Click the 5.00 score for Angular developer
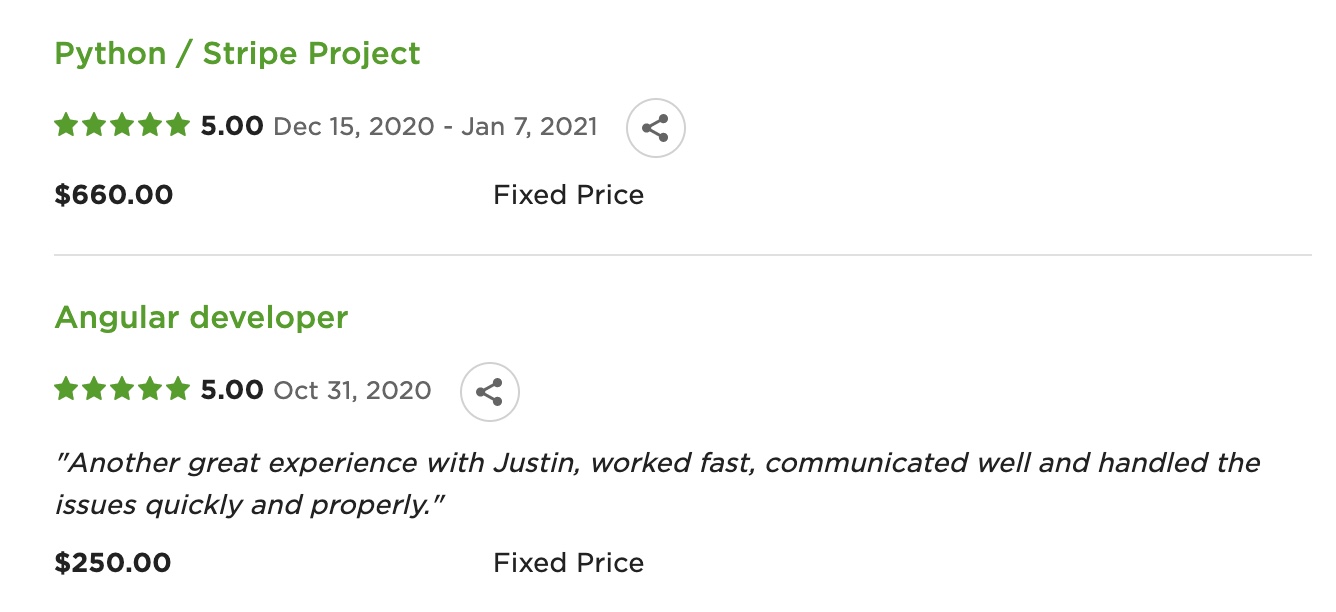The image size is (1336, 612). [x=232, y=390]
